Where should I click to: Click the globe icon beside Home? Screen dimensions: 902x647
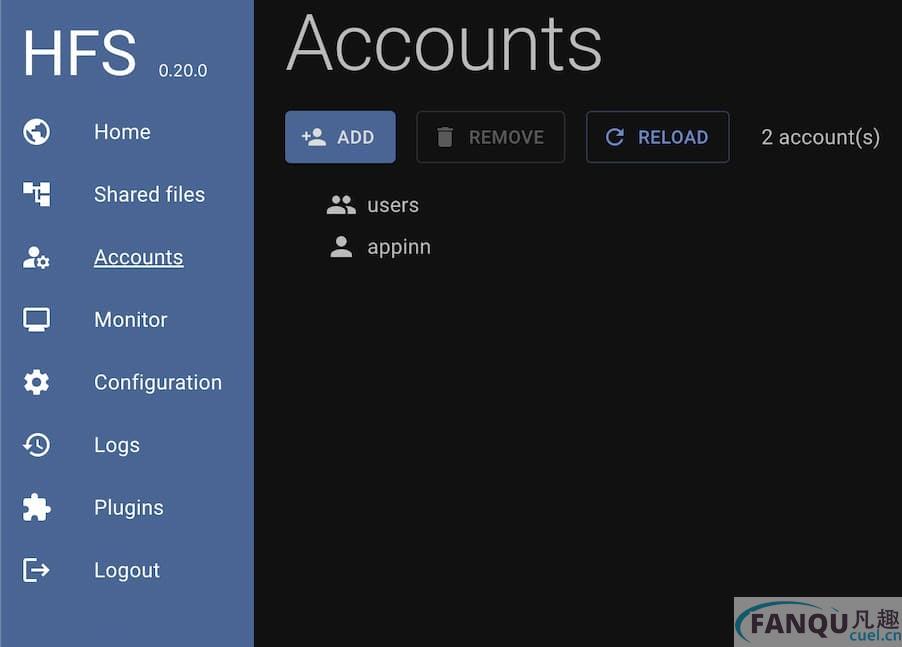click(x=37, y=132)
